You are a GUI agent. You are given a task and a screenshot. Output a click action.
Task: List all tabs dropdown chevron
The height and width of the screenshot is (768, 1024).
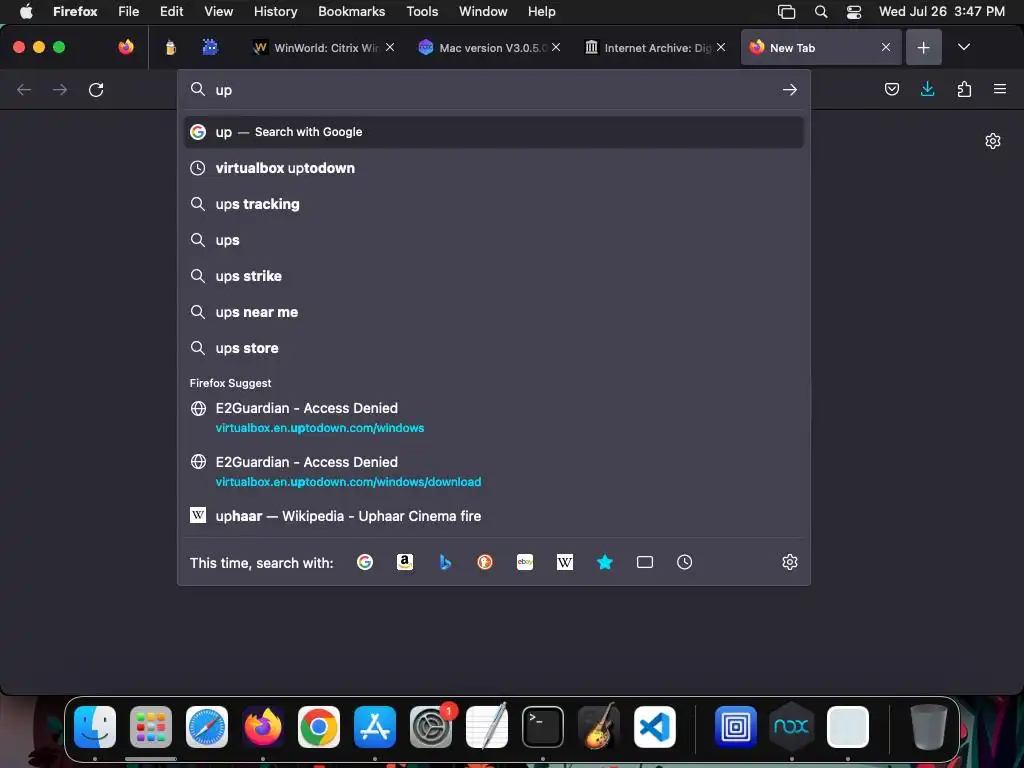(964, 47)
